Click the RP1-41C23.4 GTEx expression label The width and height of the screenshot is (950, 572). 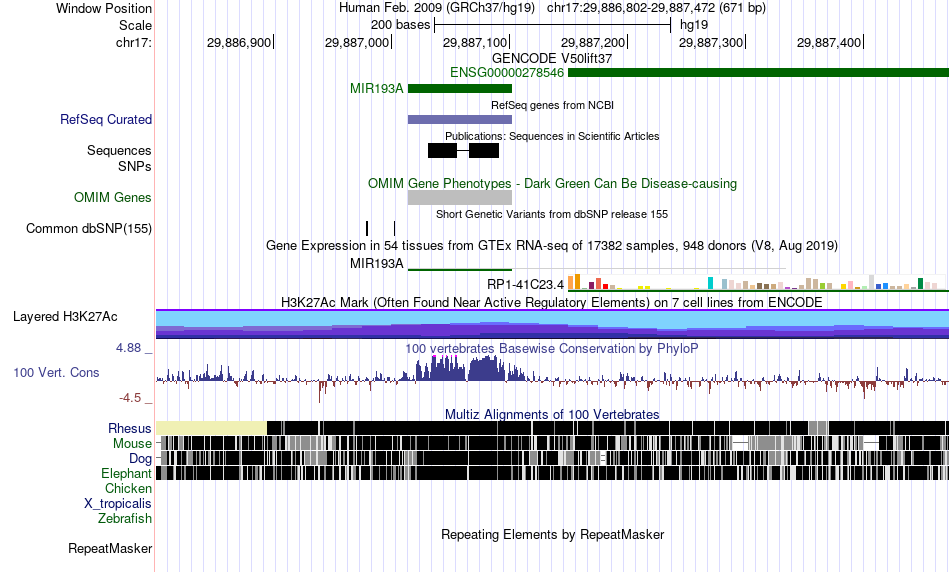point(525,284)
